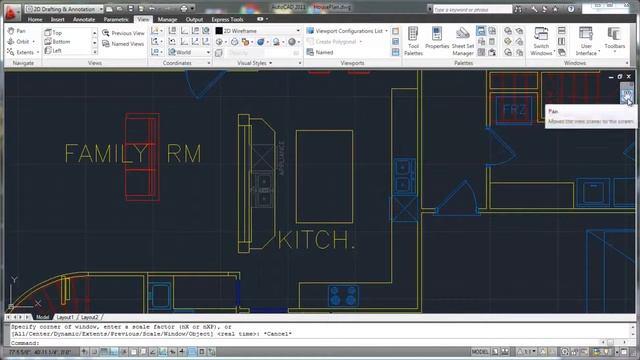The height and width of the screenshot is (360, 640).
Task: Open the annotation scale 1:1 dropdown
Action: (527, 352)
